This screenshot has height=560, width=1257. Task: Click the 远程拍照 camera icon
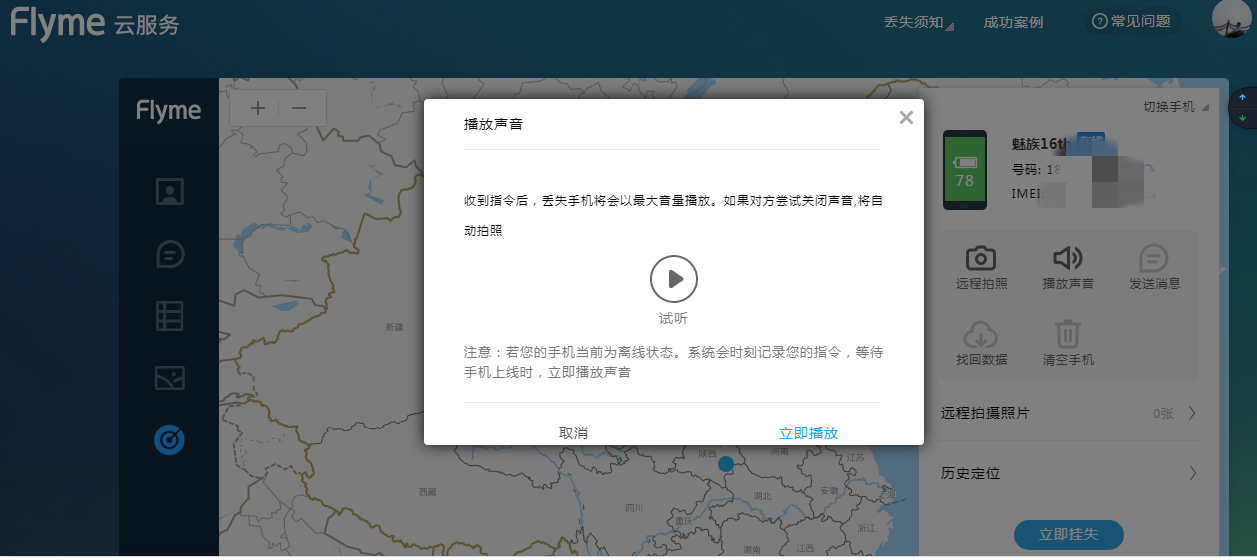[981, 258]
